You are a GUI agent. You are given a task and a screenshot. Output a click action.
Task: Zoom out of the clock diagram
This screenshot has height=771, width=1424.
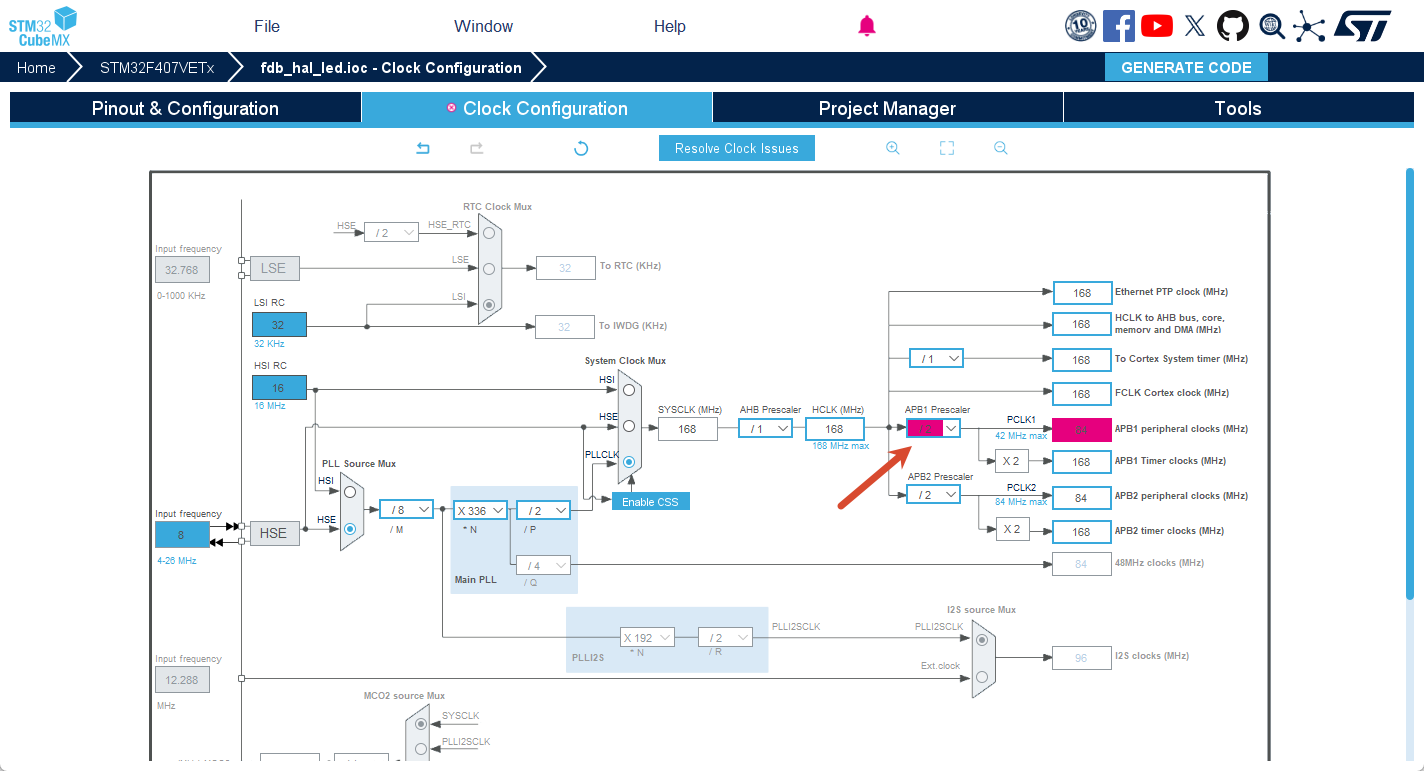pyautogui.click(x=1001, y=148)
